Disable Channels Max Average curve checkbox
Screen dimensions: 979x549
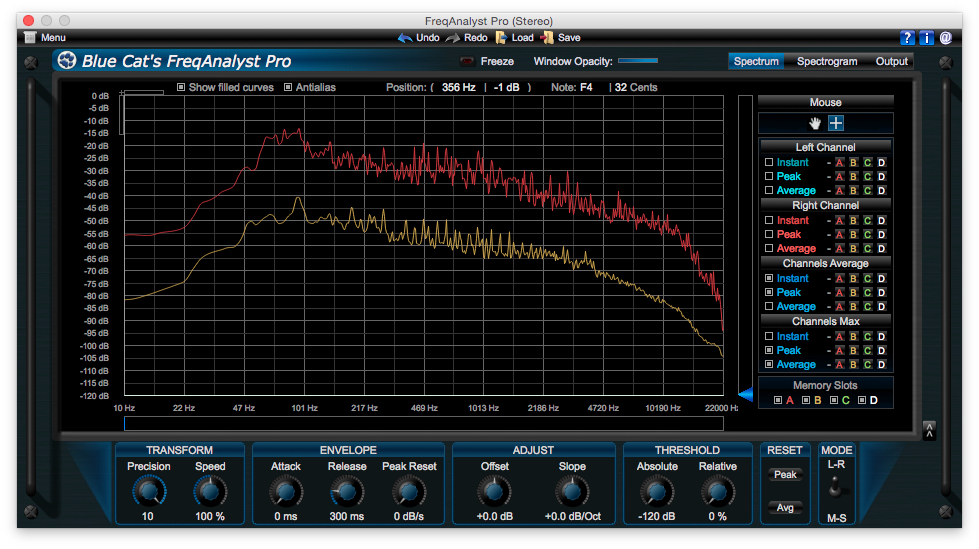(x=769, y=365)
